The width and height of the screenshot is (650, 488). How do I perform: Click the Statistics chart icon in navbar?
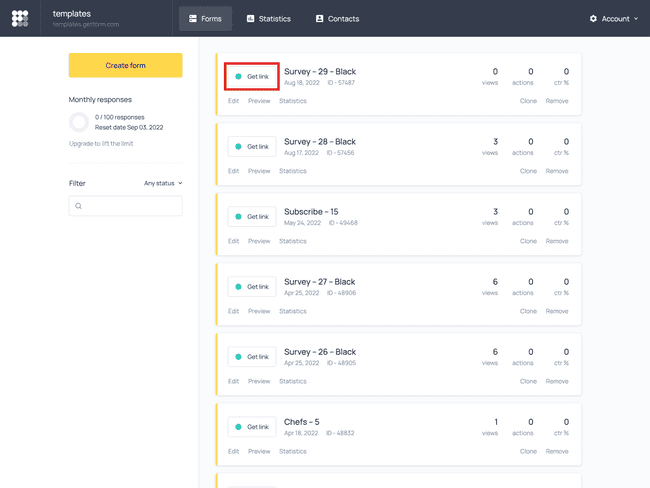[x=250, y=19]
